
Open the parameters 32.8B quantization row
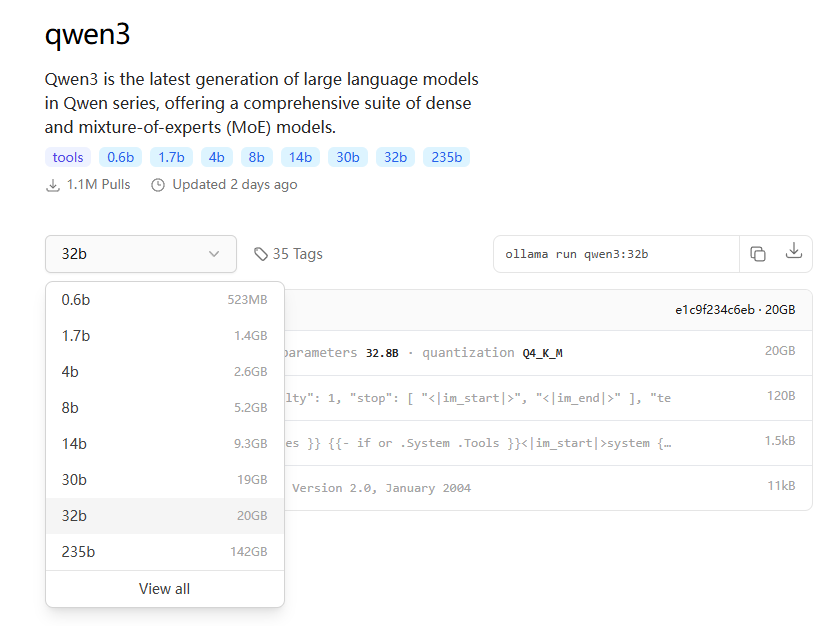(548, 352)
